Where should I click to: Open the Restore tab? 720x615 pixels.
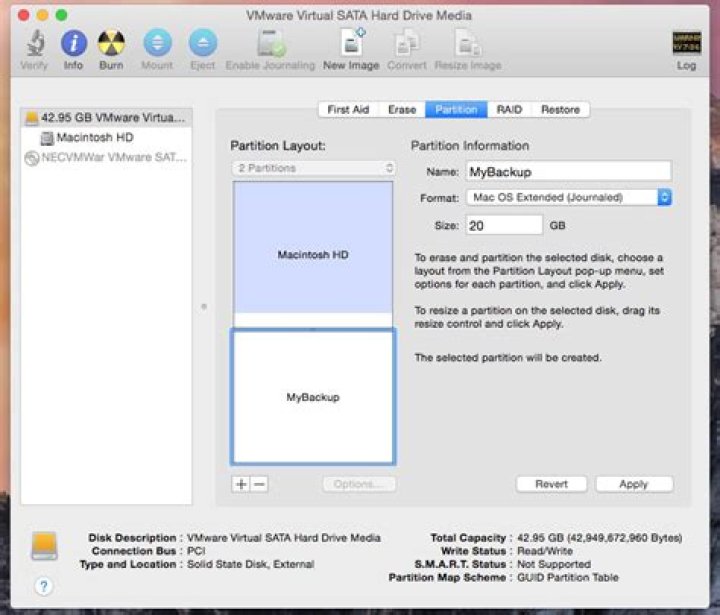coord(560,109)
